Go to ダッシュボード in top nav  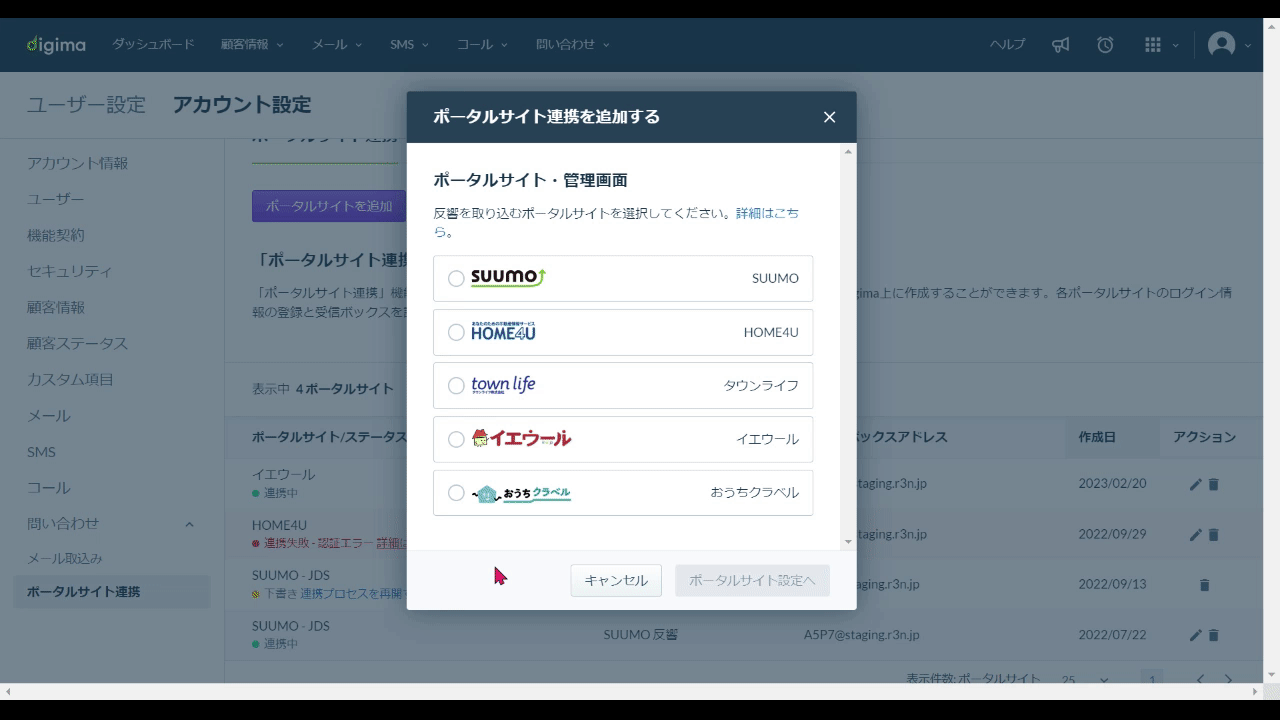[153, 44]
